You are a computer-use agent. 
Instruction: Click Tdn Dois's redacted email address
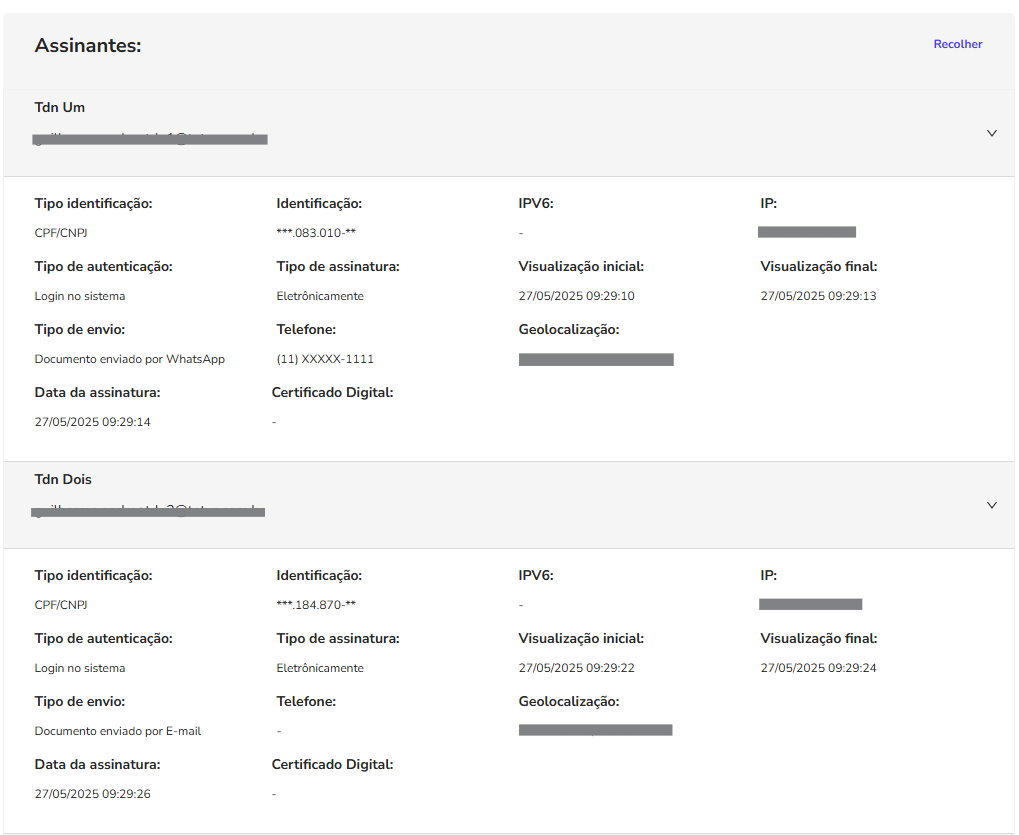click(148, 511)
